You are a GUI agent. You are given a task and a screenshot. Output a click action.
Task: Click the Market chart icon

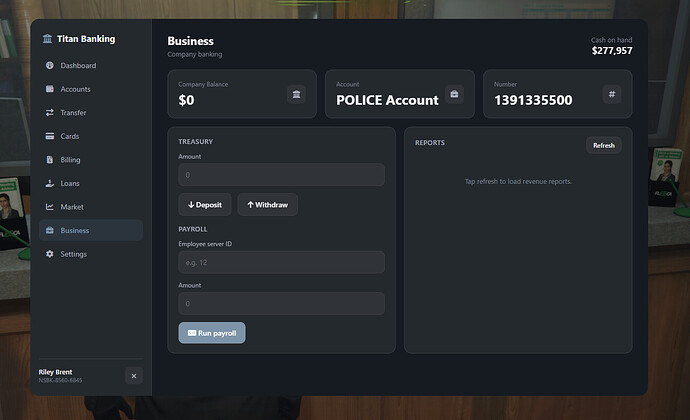coord(50,207)
